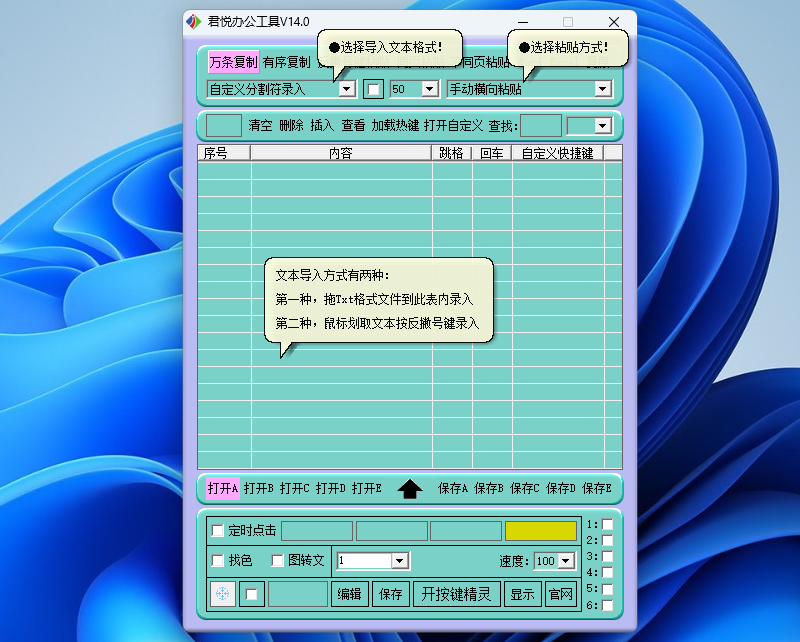Click the 查找 search input field
This screenshot has width=800, height=642.
click(541, 126)
